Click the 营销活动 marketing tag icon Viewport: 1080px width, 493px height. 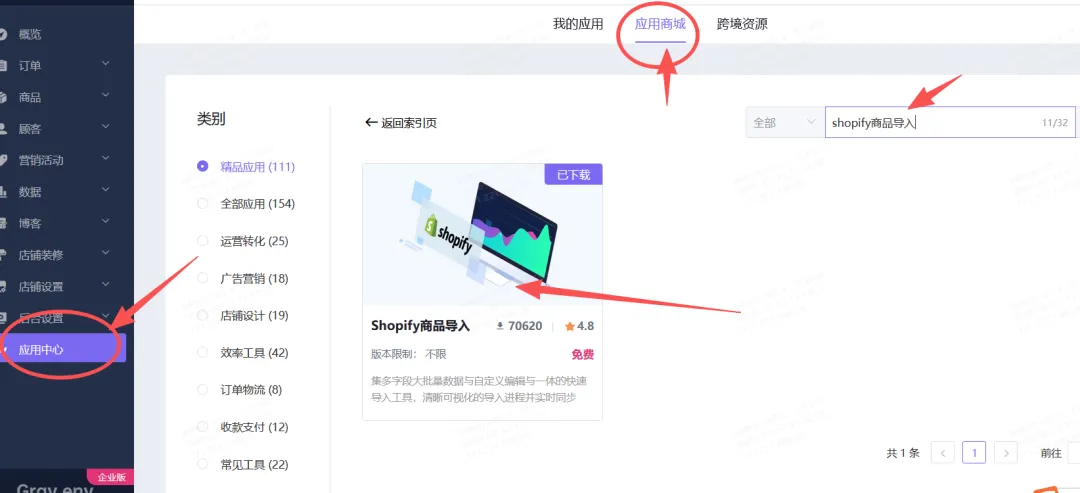(x=3, y=160)
